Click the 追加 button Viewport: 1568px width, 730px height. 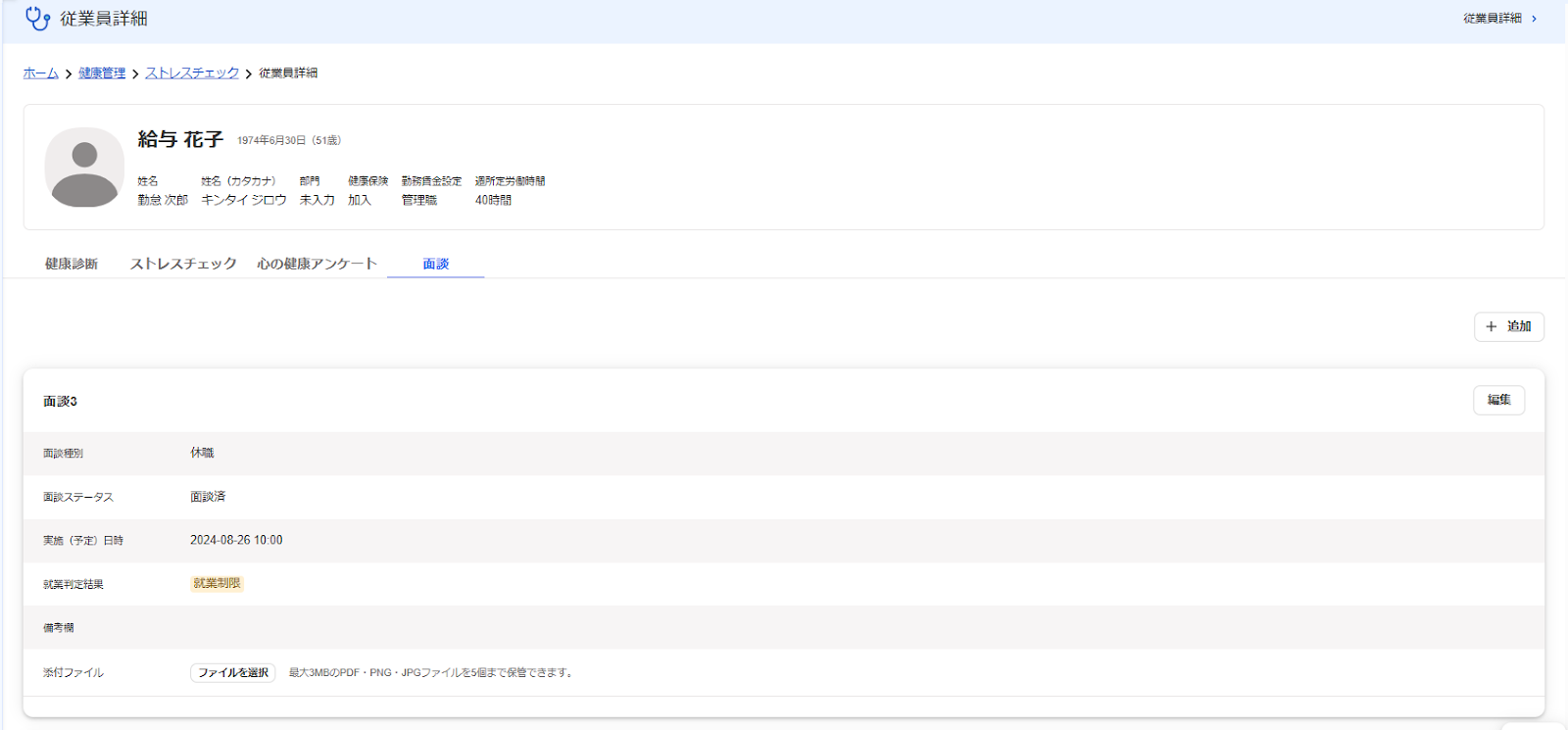(x=1509, y=326)
